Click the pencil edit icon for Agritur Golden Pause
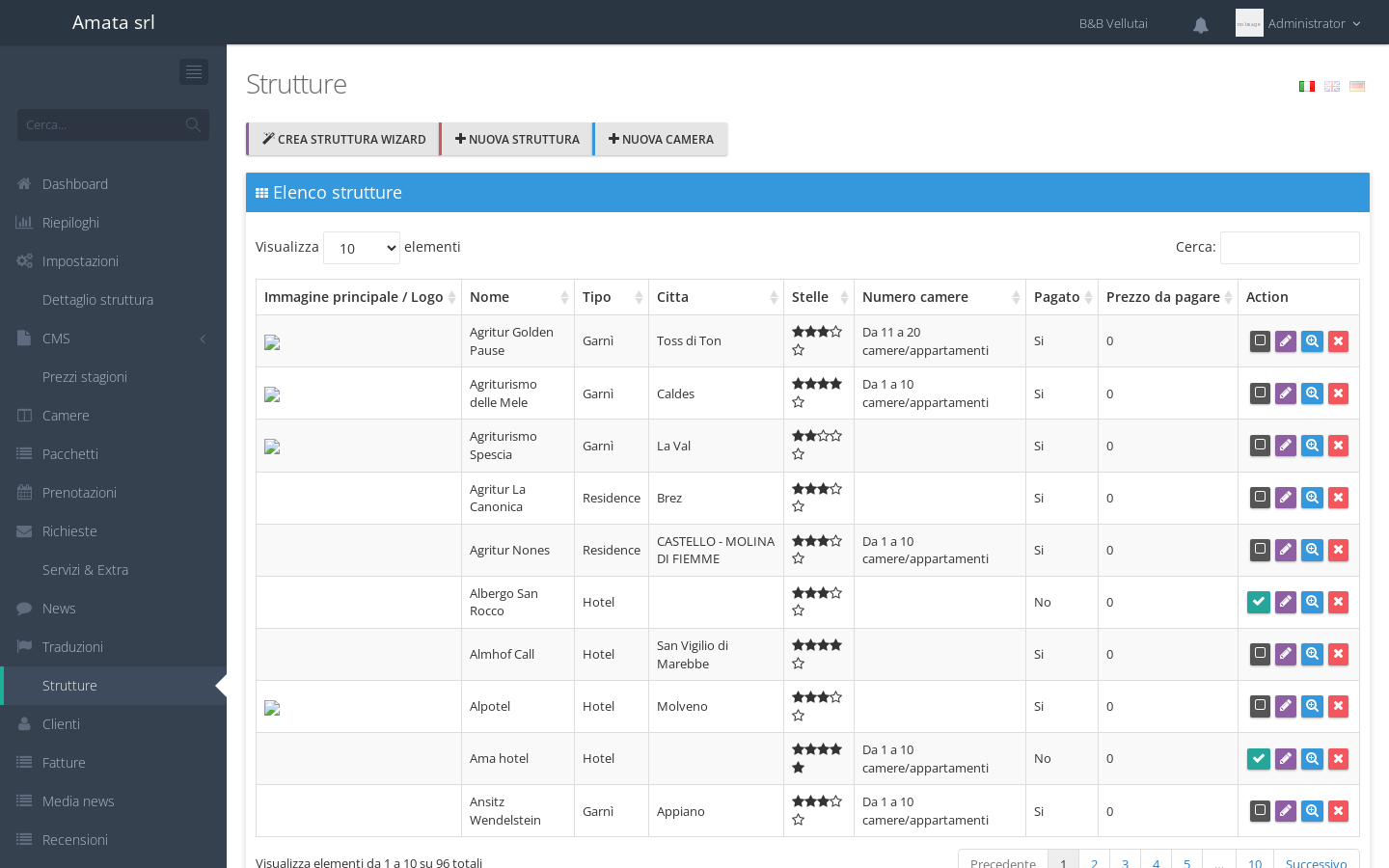 click(1286, 341)
